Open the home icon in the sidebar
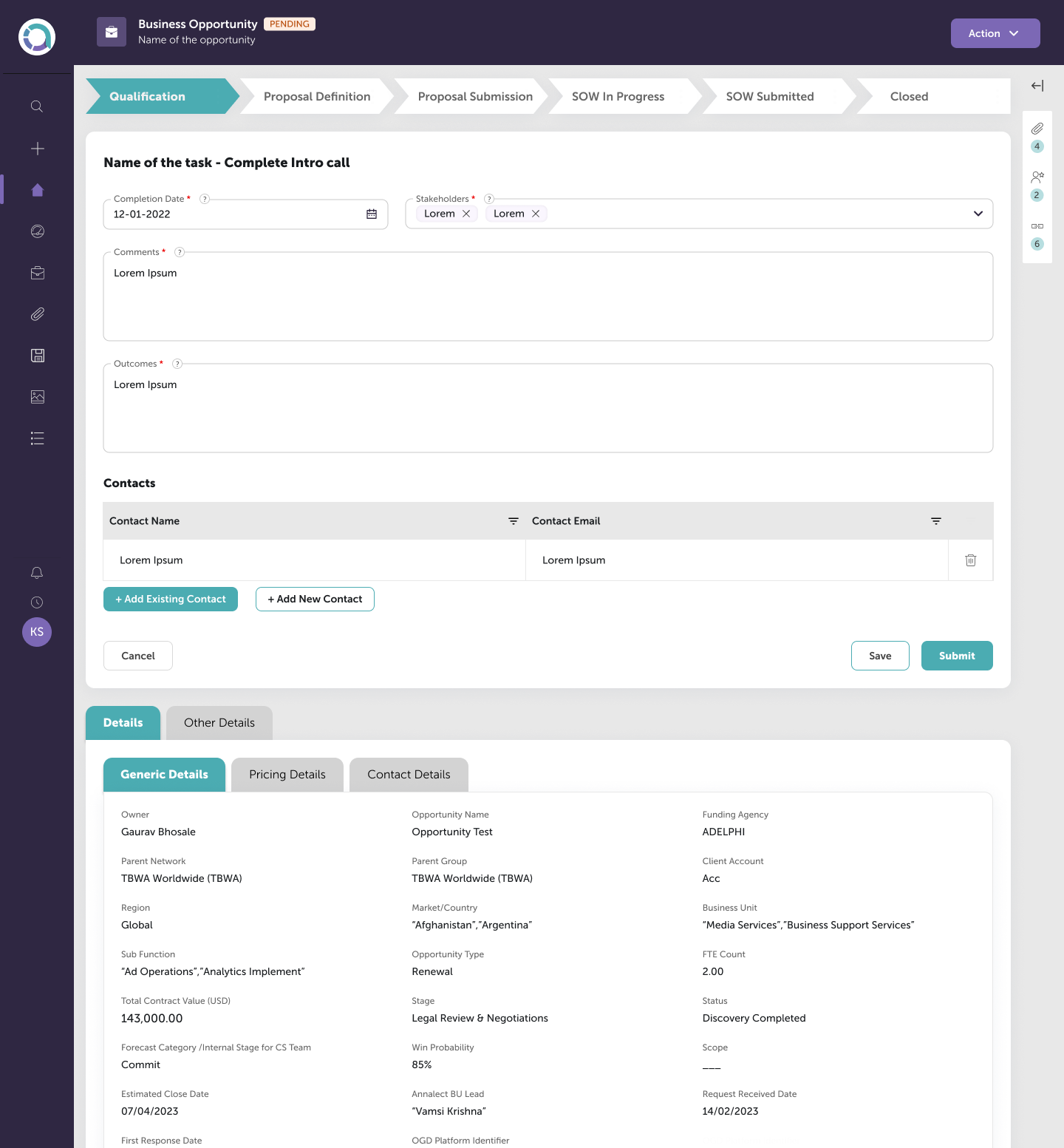 [38, 190]
